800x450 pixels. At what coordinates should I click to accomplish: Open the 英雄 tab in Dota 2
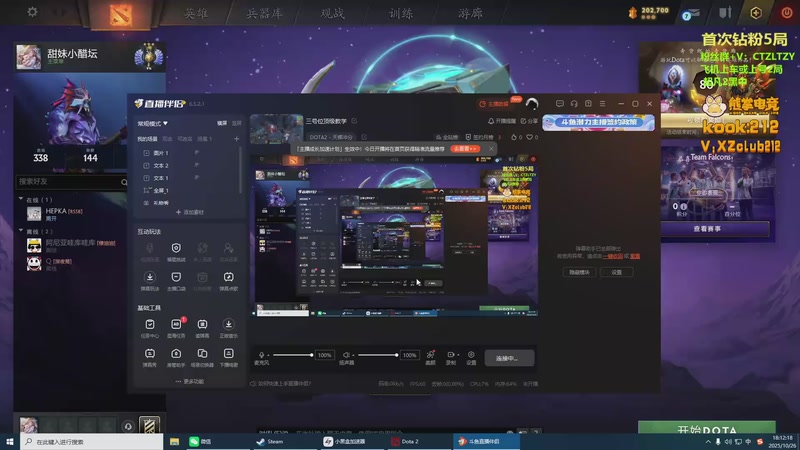196,13
